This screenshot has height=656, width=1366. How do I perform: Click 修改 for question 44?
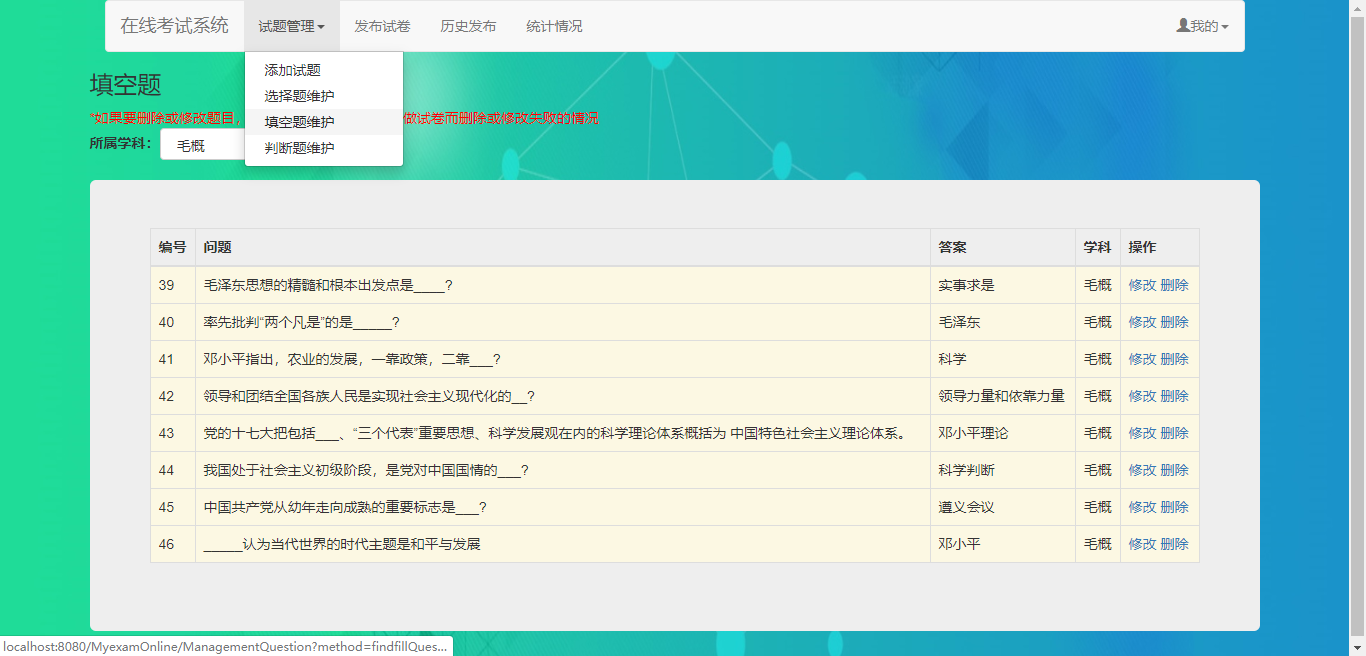click(1142, 470)
